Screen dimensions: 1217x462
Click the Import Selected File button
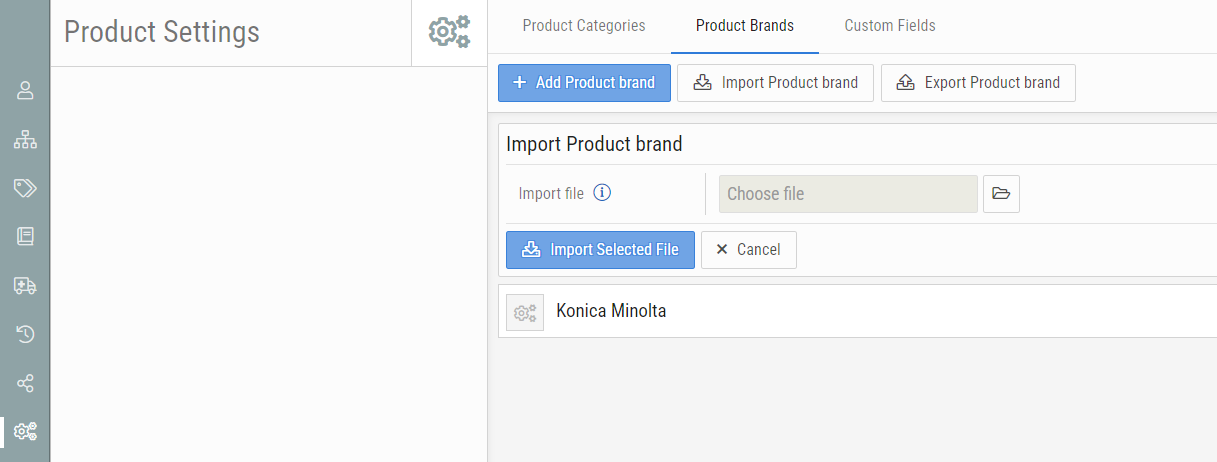[600, 250]
